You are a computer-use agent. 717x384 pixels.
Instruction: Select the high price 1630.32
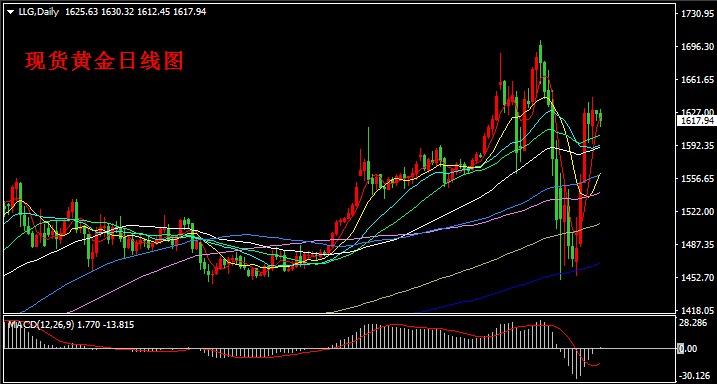(117, 12)
